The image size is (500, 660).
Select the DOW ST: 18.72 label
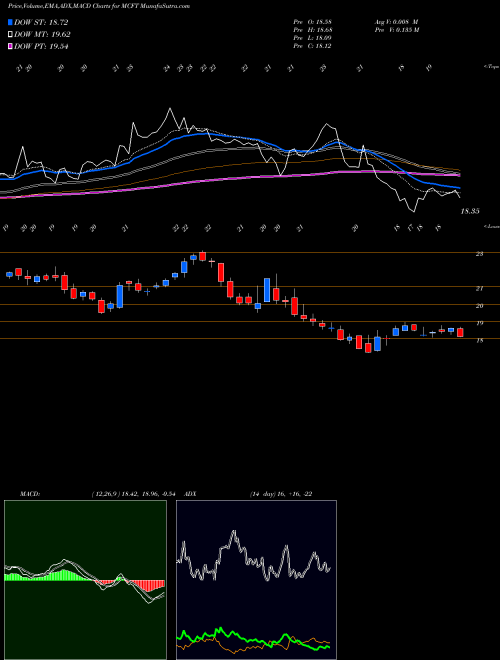coord(41,22)
